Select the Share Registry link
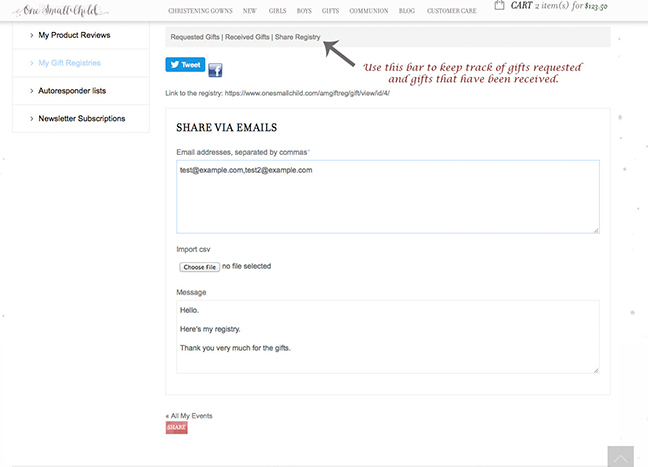Screen dimensions: 648x467 click(298, 37)
